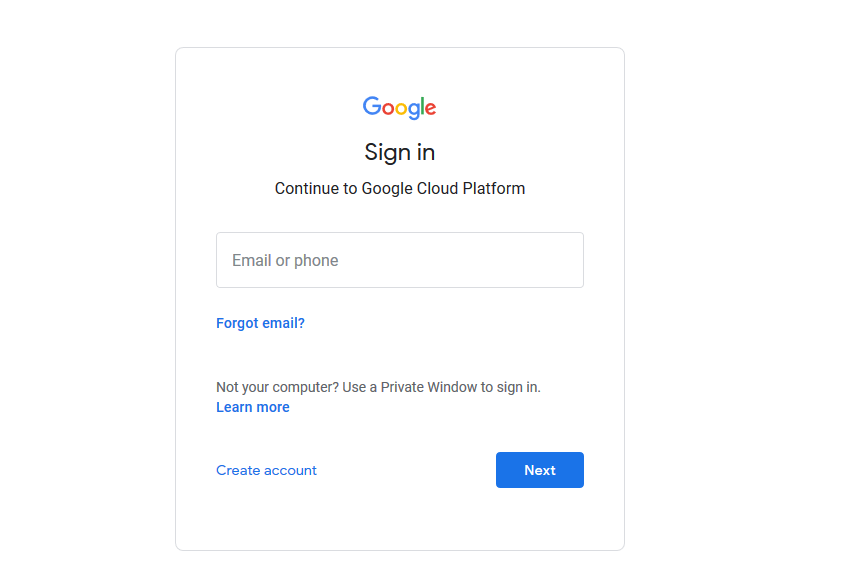This screenshot has height=565, width=862.
Task: Click the green letter l in the Google logo
Action: 422,106
